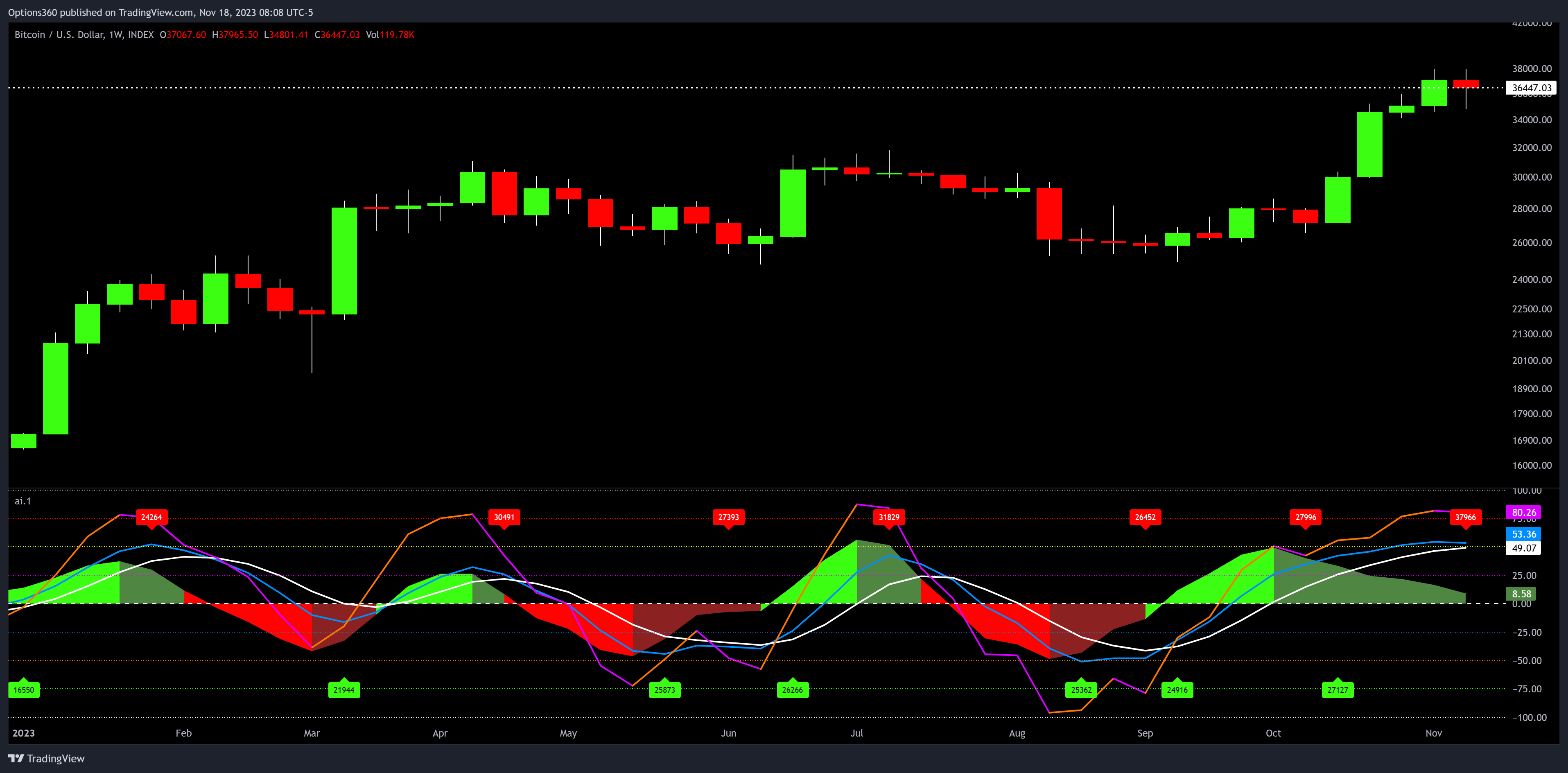The width and height of the screenshot is (1568, 773).
Task: Click the Mar label on time axis
Action: click(312, 733)
